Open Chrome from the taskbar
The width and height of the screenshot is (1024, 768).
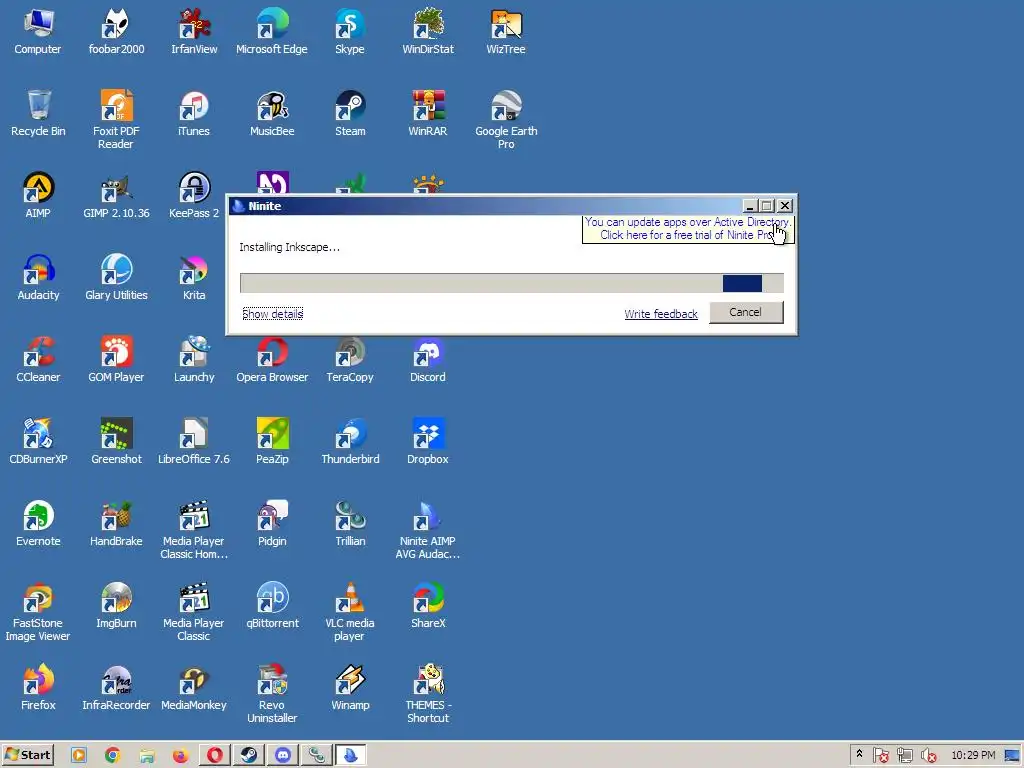tap(112, 756)
